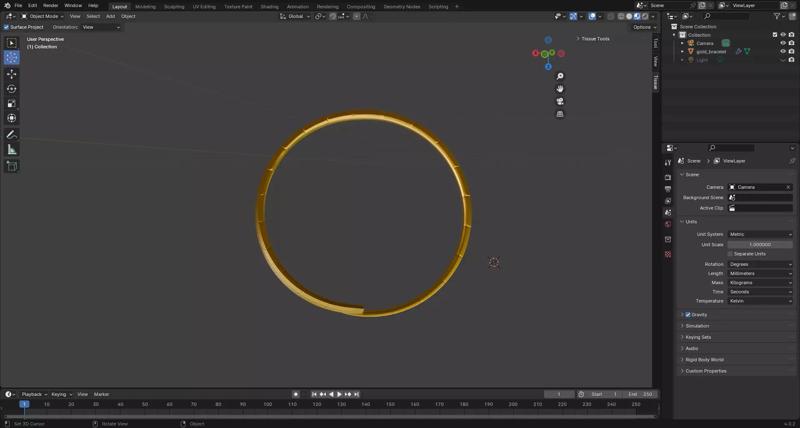Toggle Surface Project checkbox
The image size is (800, 428).
[x=7, y=27]
